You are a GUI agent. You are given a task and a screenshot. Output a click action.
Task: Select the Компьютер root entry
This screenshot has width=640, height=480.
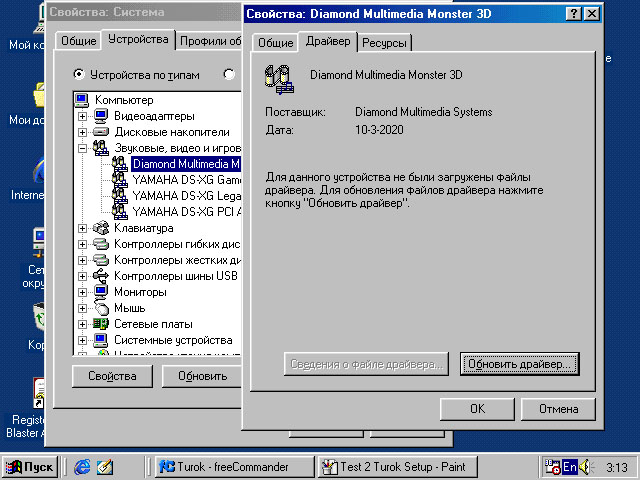coord(124,100)
